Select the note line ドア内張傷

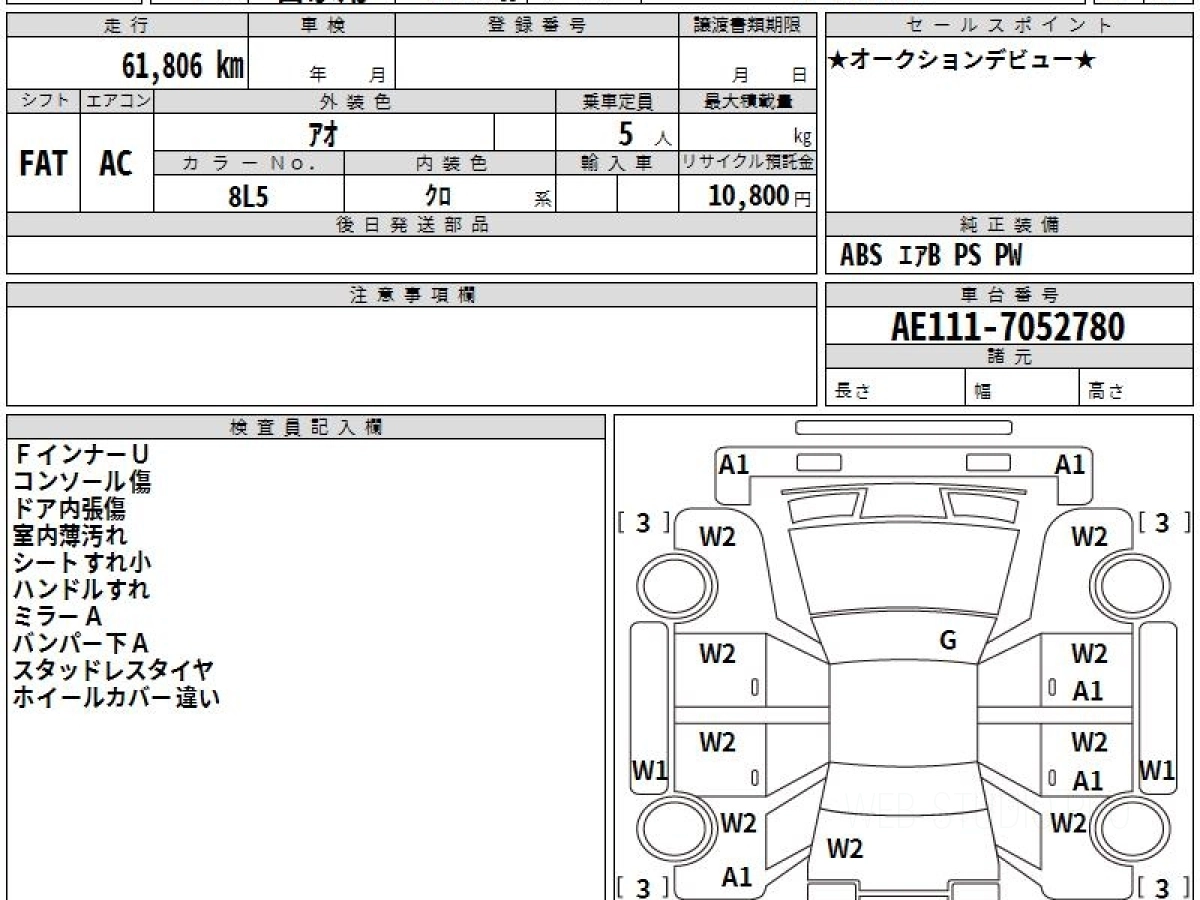click(x=69, y=509)
